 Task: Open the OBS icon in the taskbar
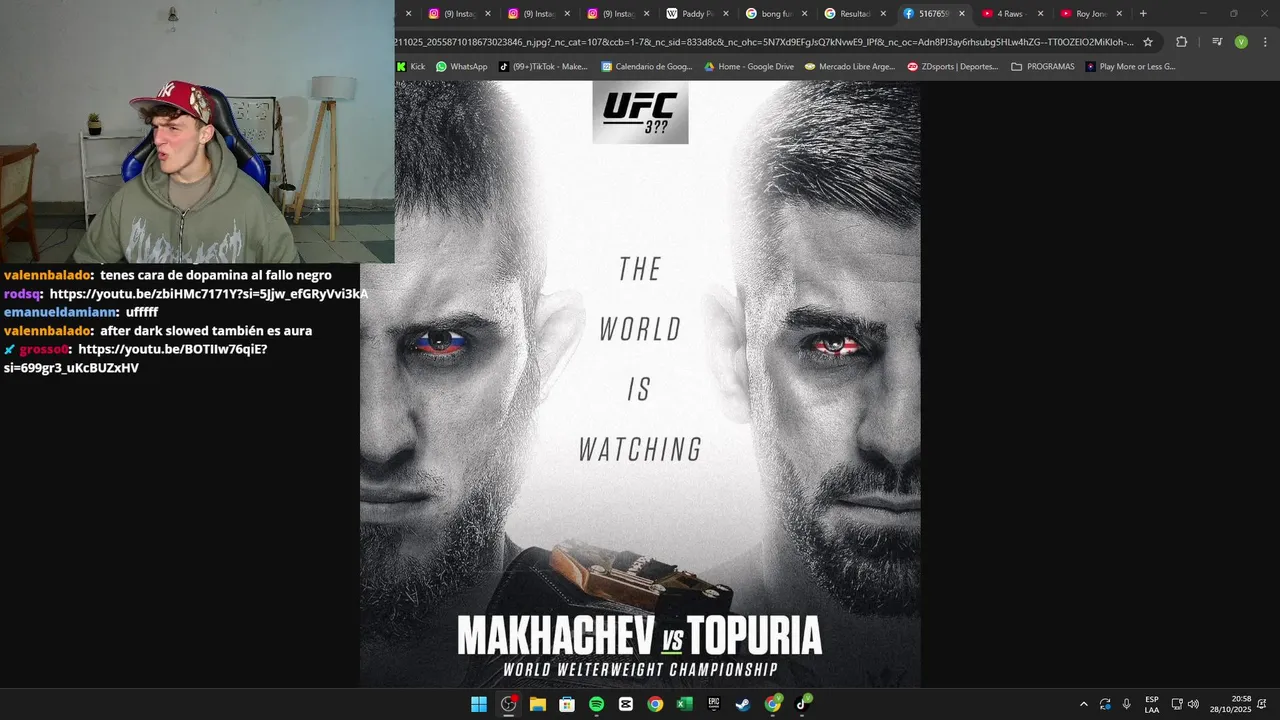(x=508, y=704)
